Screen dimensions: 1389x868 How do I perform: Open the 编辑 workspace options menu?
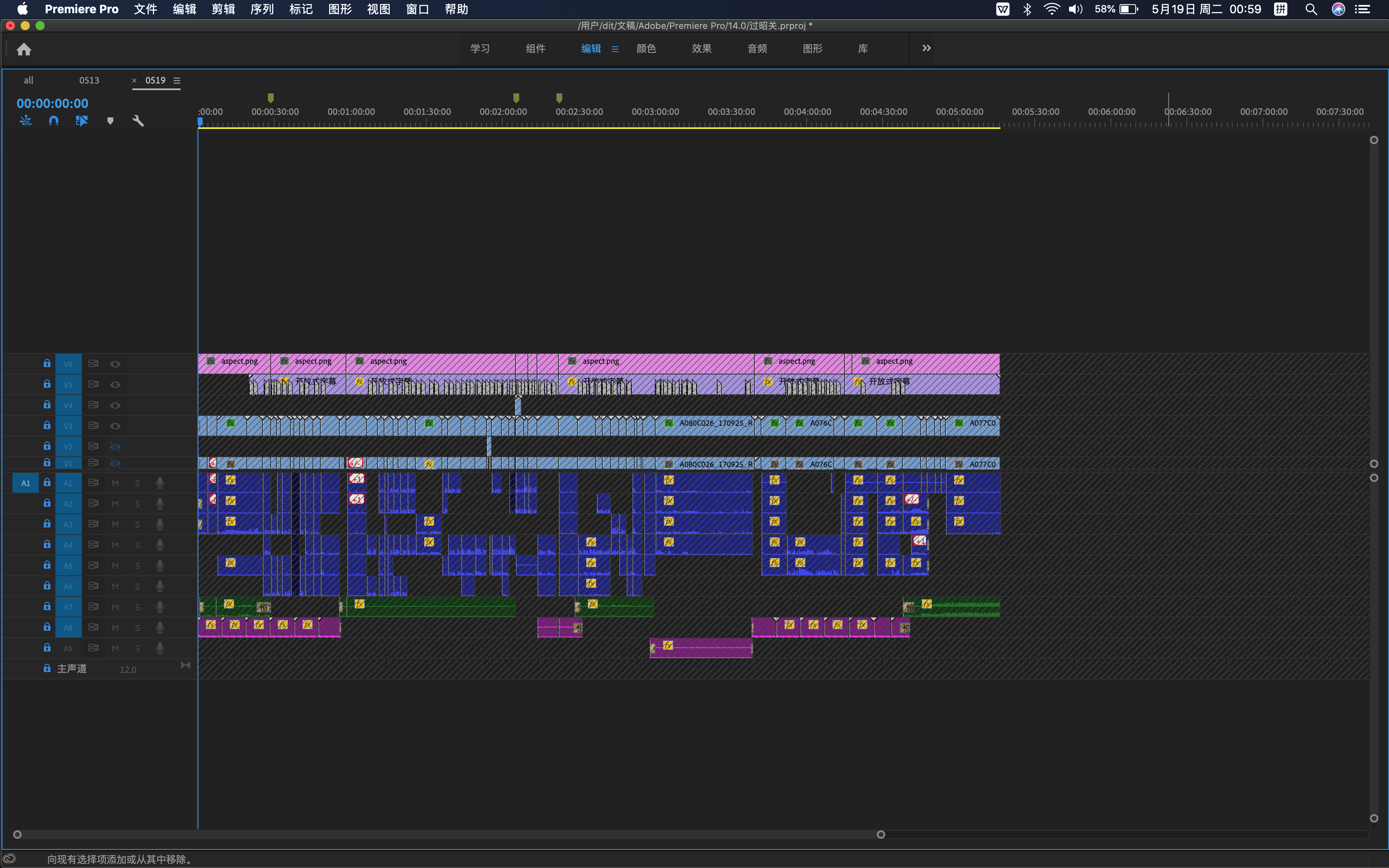coord(615,49)
